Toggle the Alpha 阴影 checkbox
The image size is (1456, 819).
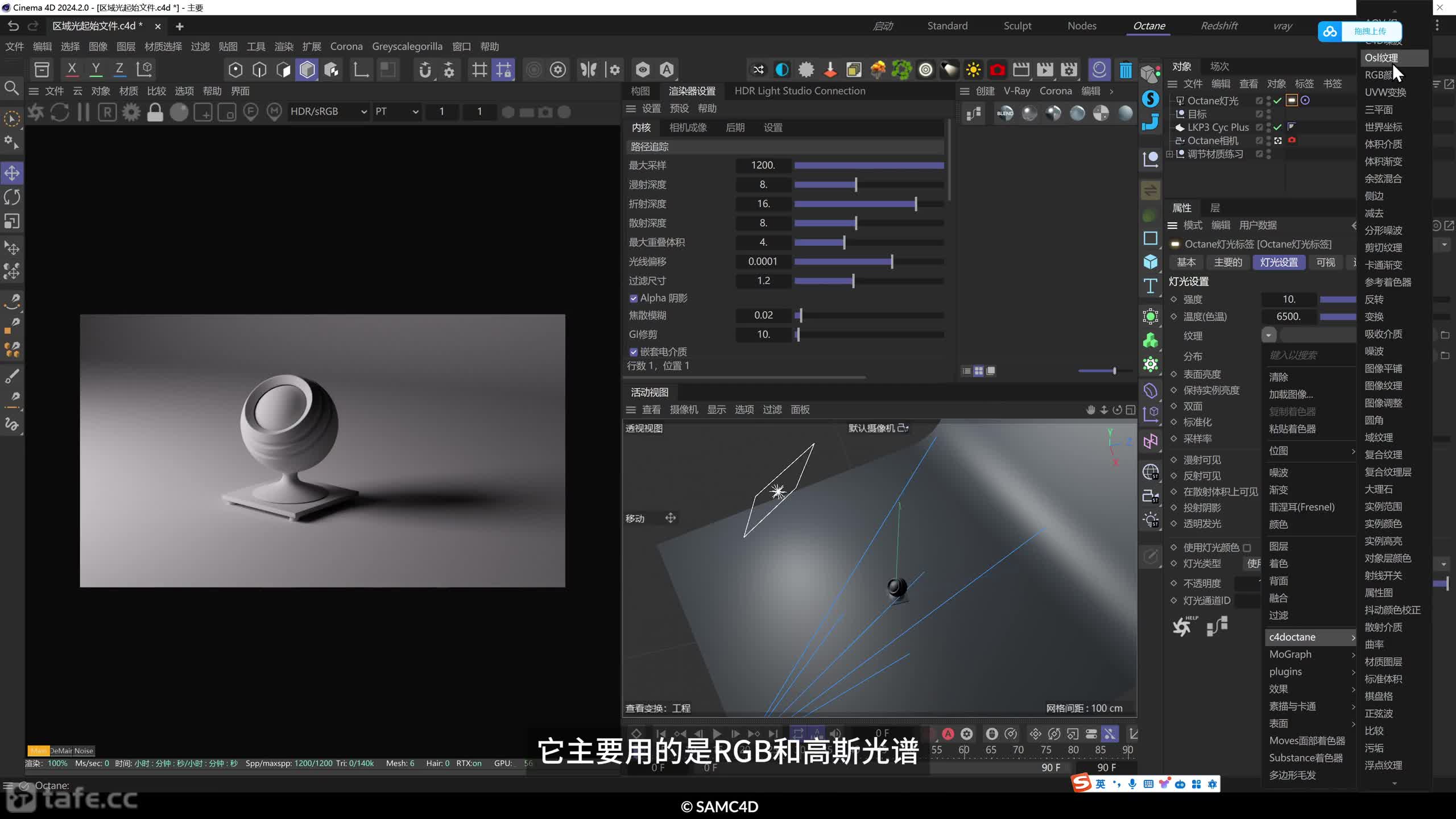(634, 299)
